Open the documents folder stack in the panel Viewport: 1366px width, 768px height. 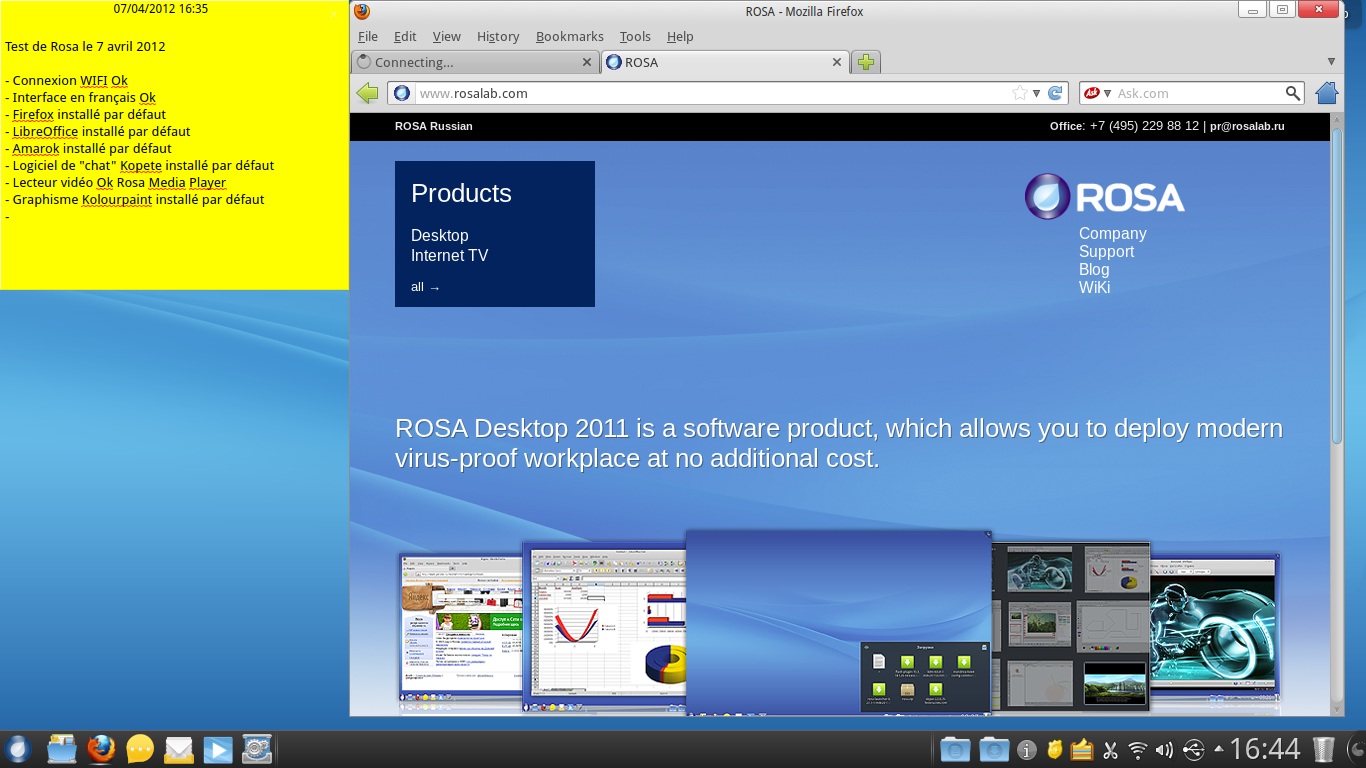955,749
